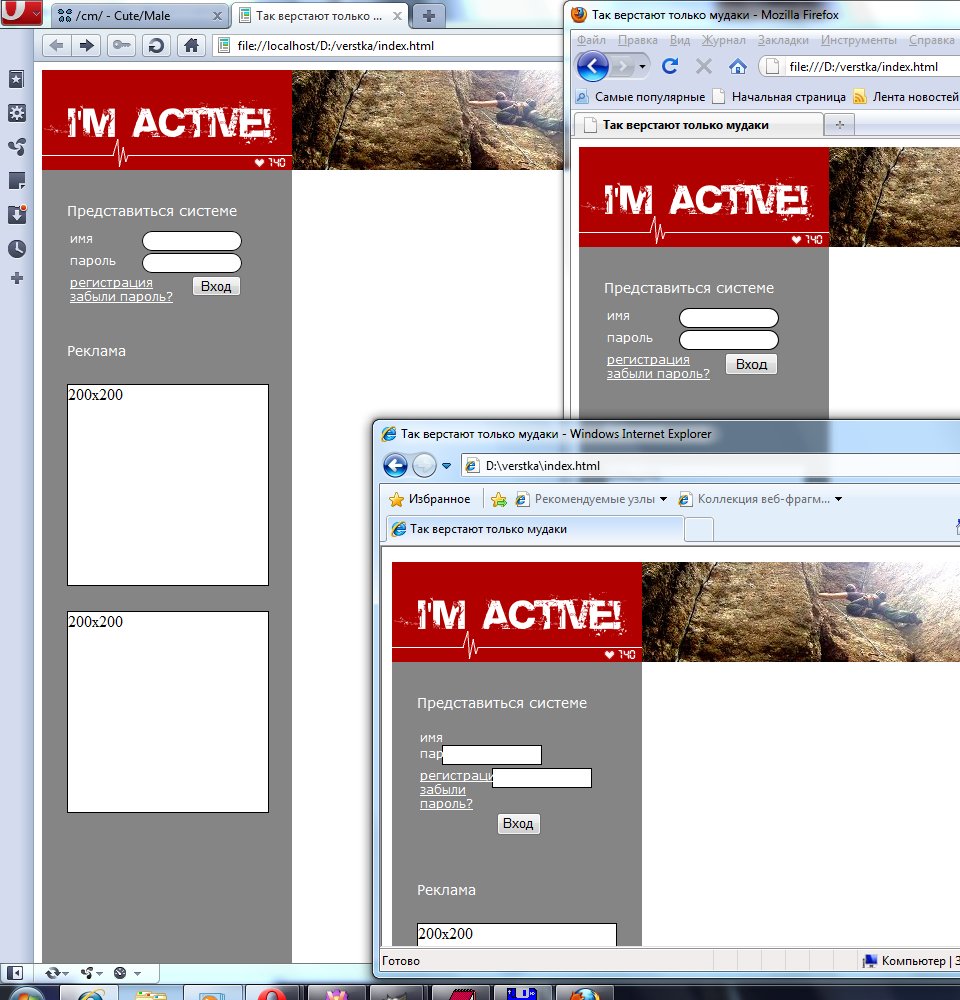
Task: Click IE's address bar showing D:\verstka\index.html
Action: click(x=711, y=466)
